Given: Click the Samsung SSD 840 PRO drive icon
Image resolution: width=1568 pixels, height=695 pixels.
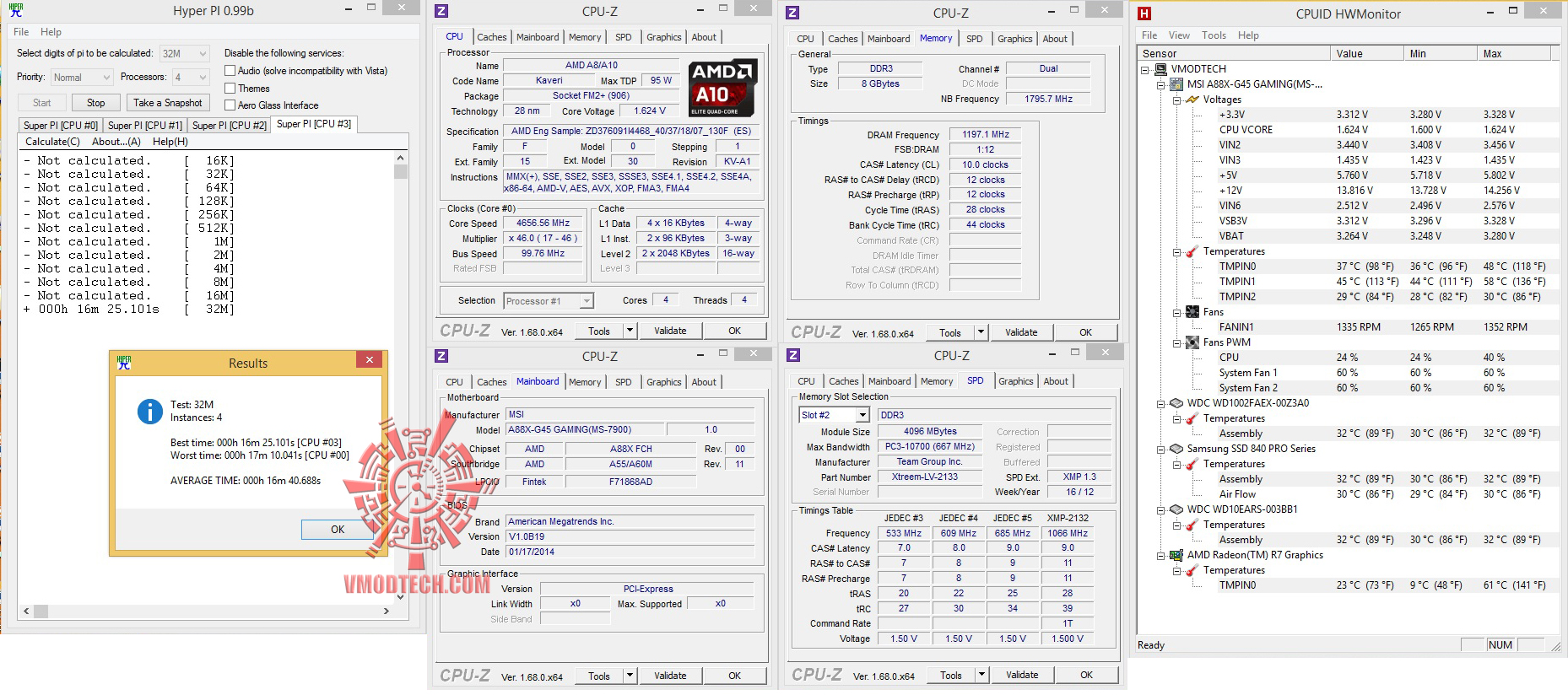Looking at the screenshot, I should [x=1176, y=449].
